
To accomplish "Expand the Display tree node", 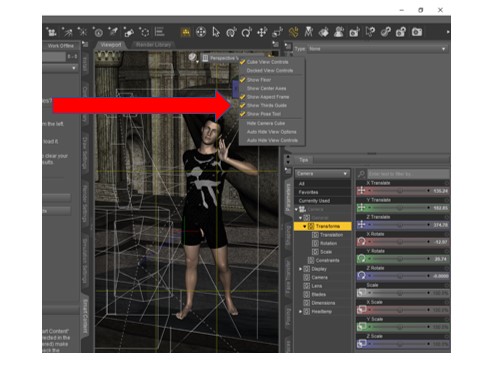I will (300, 269).
